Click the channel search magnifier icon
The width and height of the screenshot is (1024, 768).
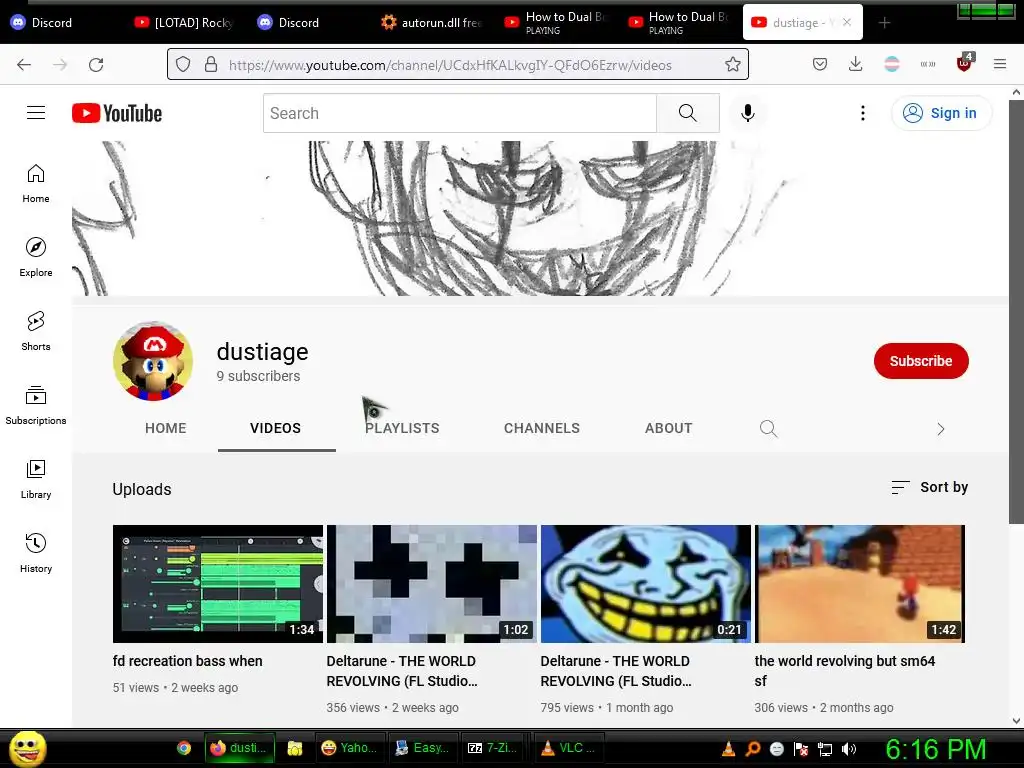pos(769,428)
